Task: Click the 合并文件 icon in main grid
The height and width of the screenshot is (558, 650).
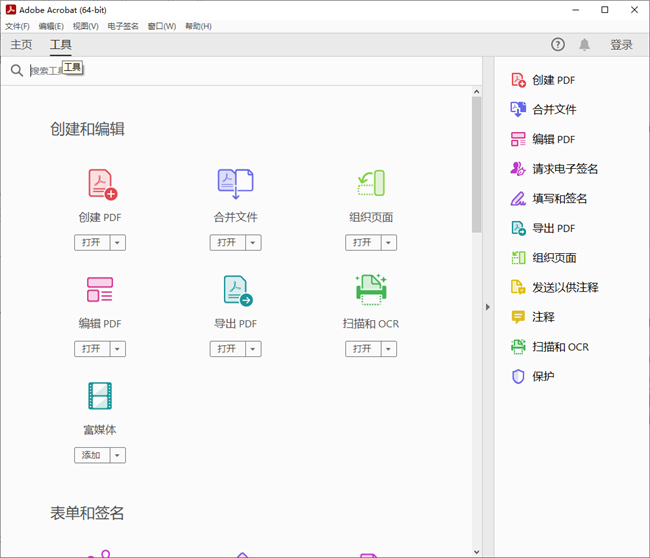Action: (x=235, y=184)
